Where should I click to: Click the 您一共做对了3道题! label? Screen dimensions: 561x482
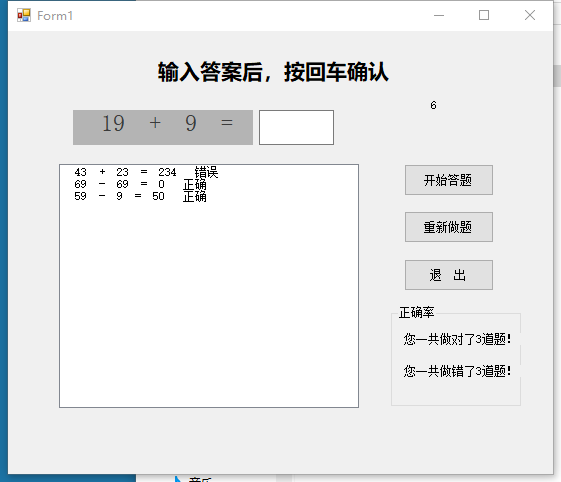pos(457,339)
